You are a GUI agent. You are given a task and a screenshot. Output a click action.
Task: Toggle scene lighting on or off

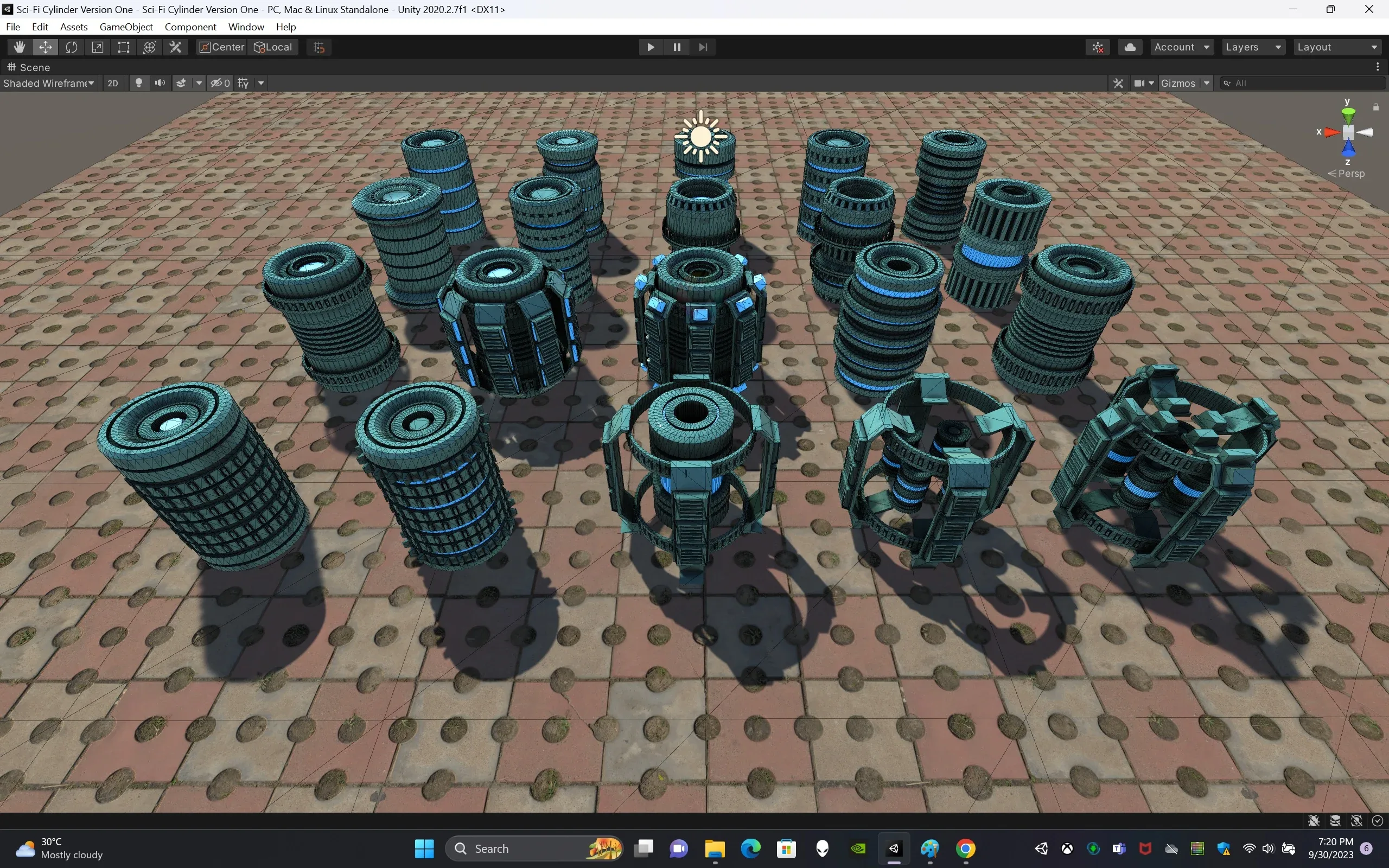point(139,83)
